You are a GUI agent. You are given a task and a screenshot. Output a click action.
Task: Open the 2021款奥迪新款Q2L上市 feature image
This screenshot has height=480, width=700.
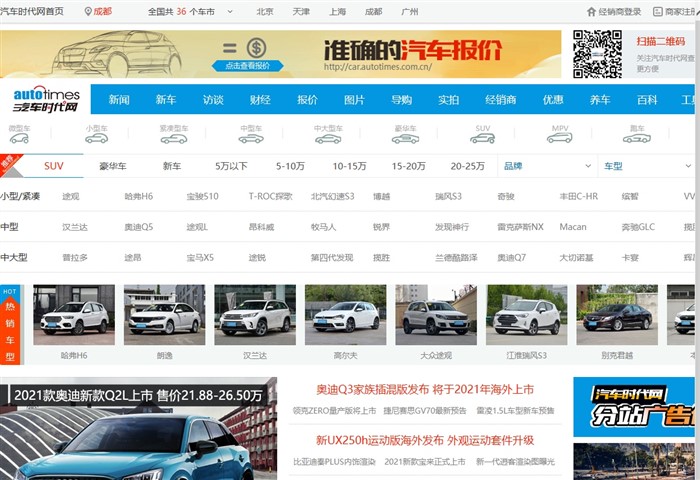coord(138,429)
